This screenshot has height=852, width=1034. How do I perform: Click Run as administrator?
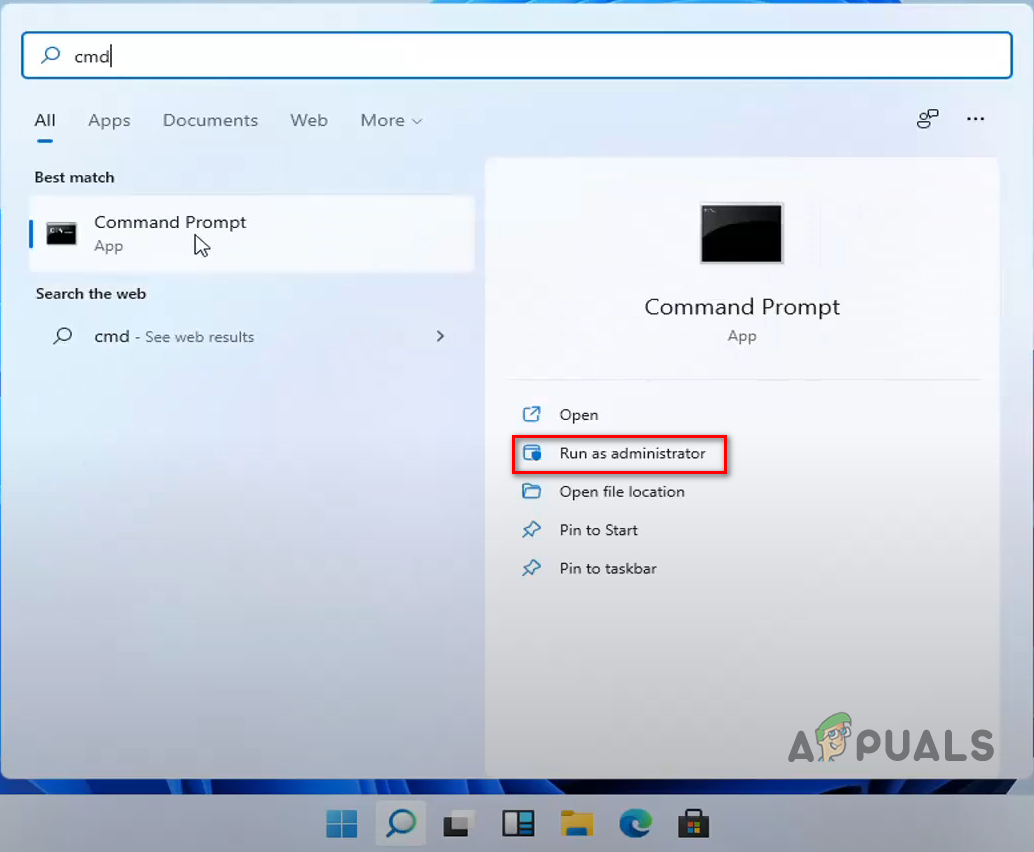(619, 454)
